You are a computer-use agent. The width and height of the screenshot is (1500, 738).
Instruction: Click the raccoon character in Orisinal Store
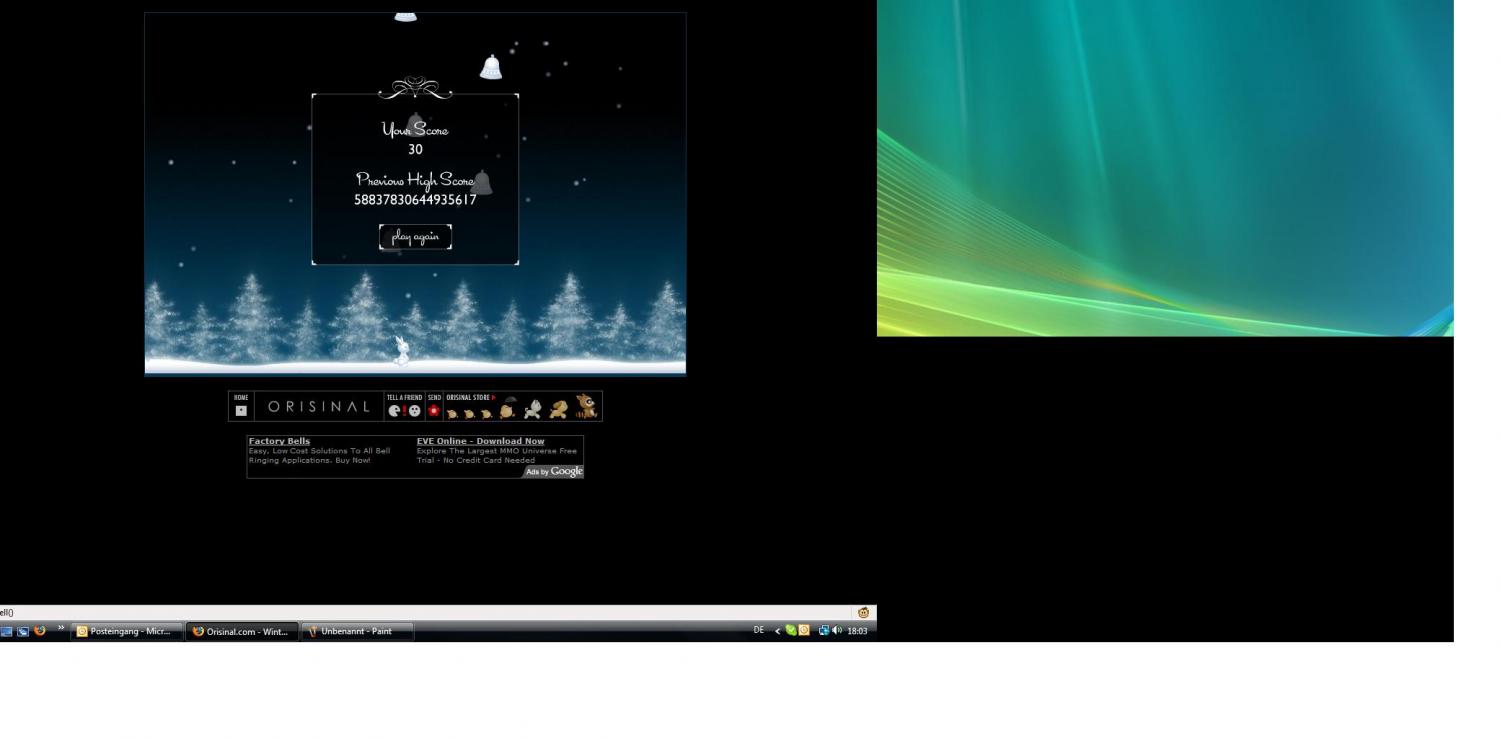pos(586,406)
